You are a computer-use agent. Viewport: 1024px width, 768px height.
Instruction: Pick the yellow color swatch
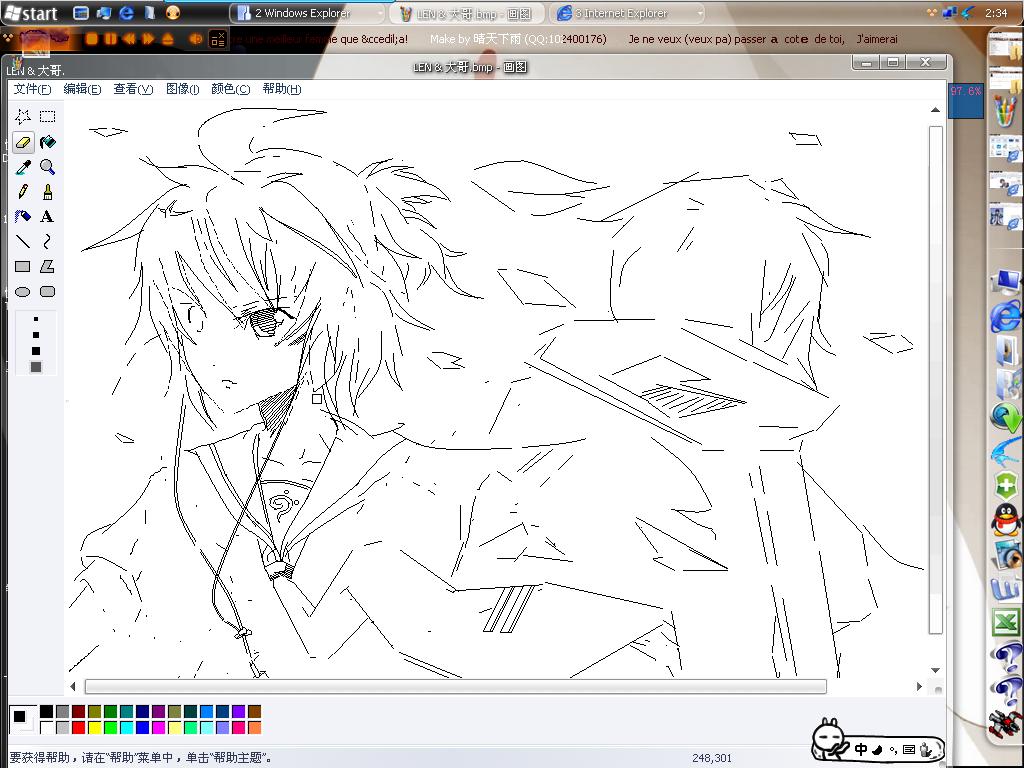tap(95, 727)
